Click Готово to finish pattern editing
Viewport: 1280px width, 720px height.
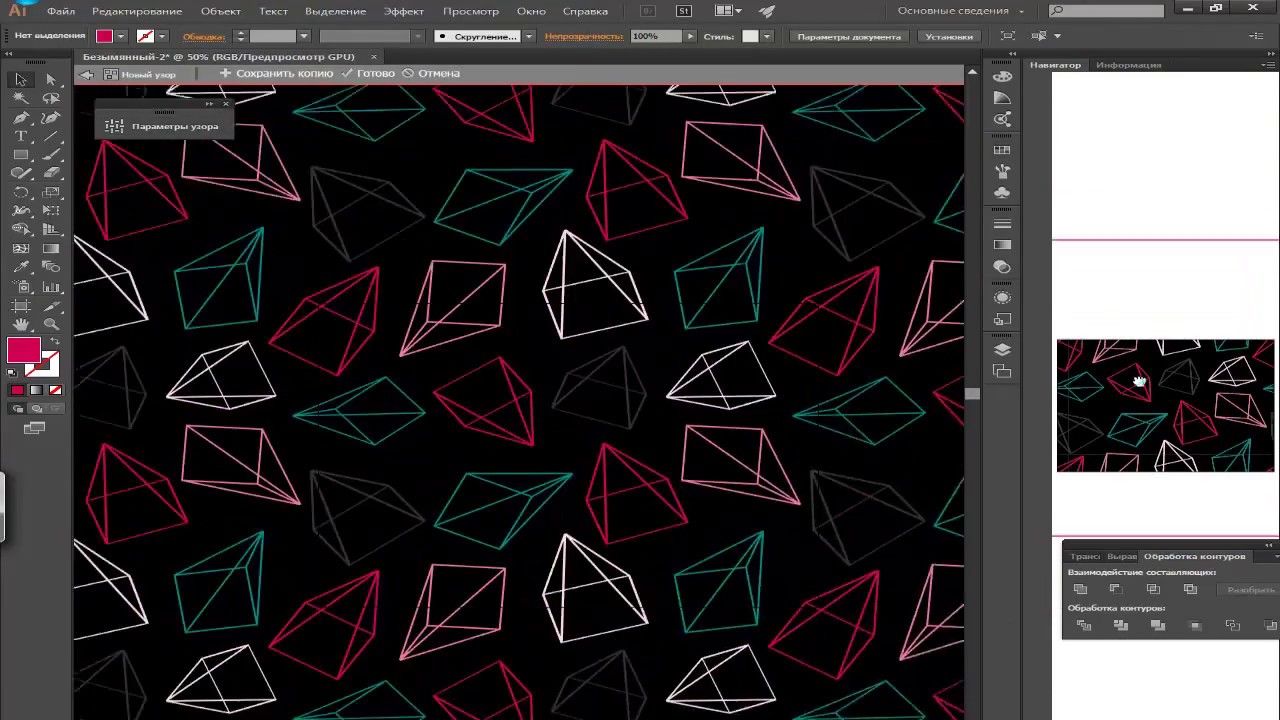(x=368, y=73)
